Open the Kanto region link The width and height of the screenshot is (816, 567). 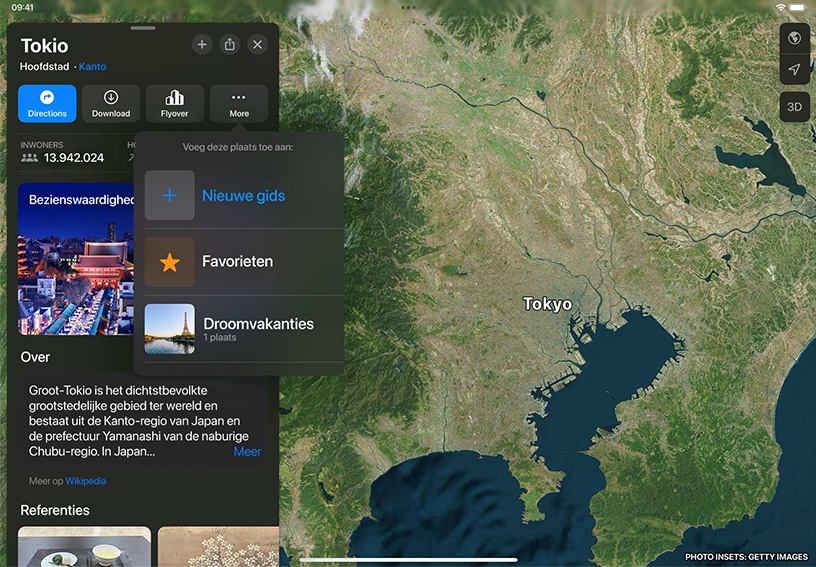pos(93,67)
